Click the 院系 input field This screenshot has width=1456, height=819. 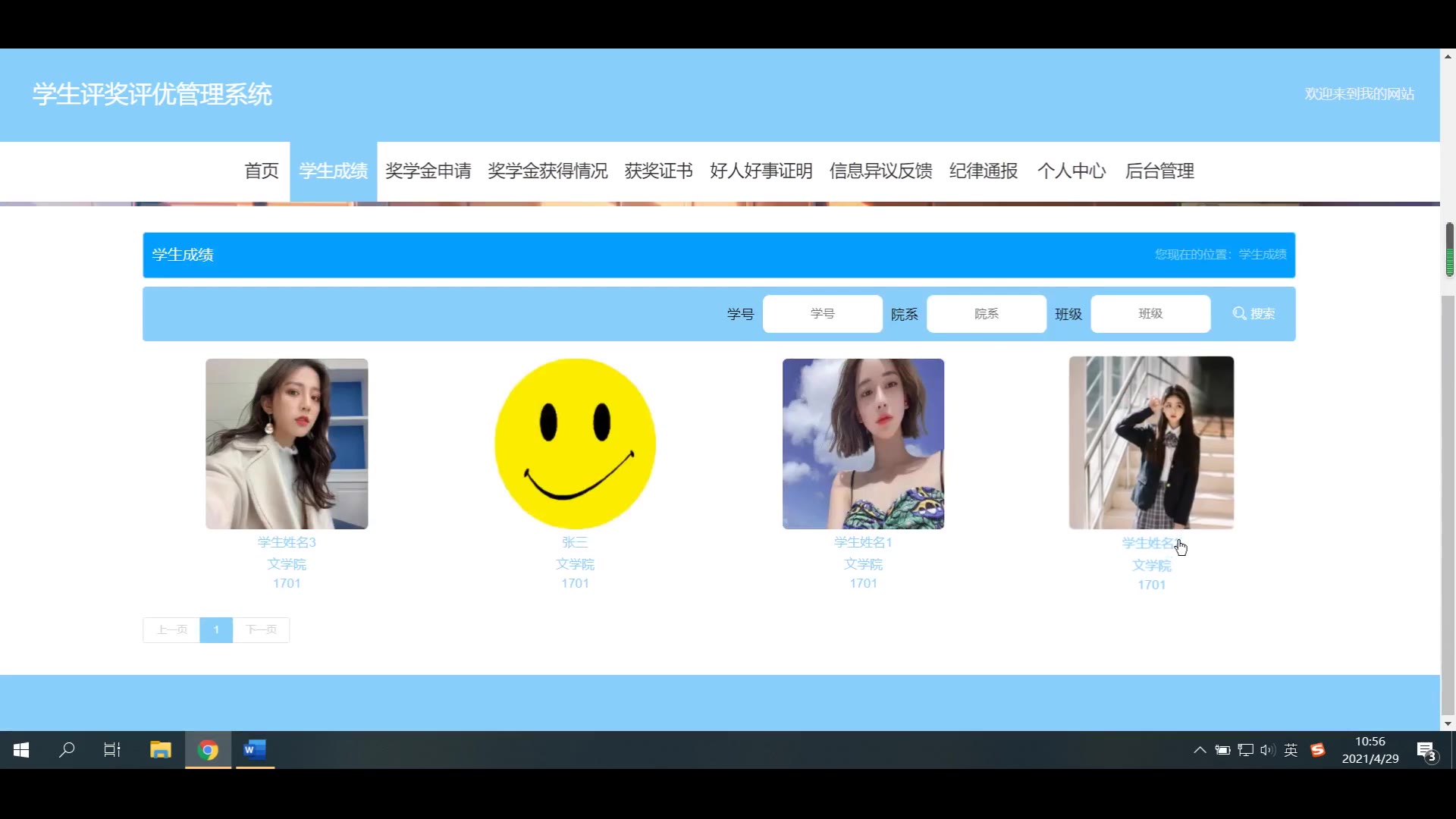987,314
